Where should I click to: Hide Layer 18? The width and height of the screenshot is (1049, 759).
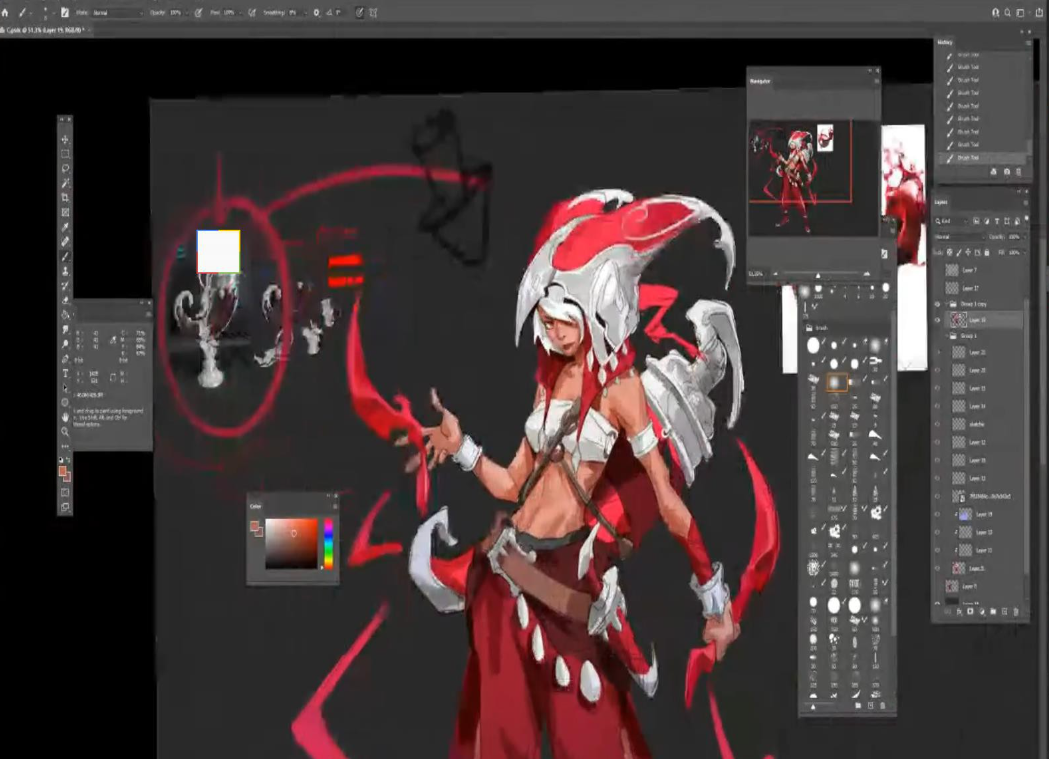pos(938,320)
